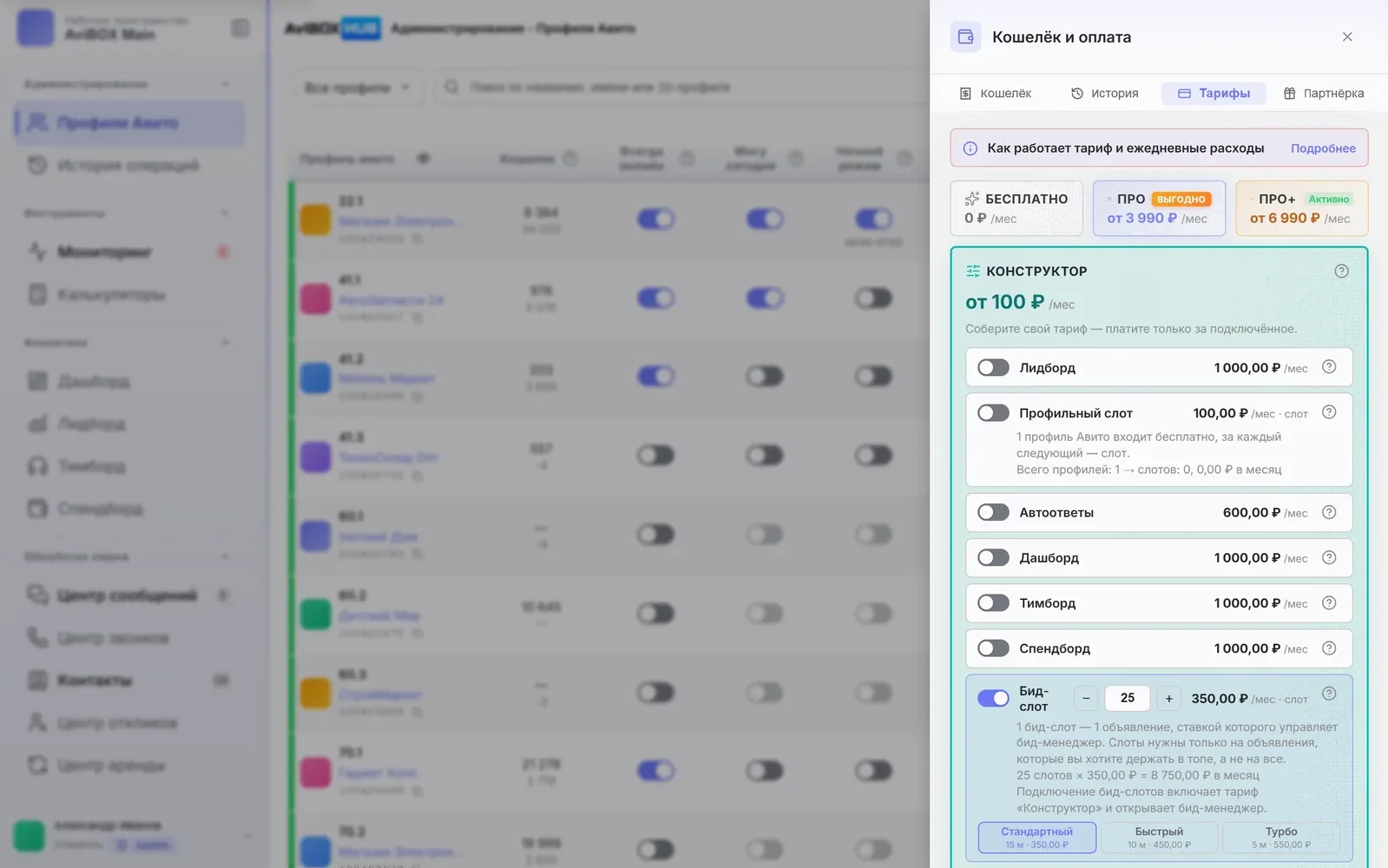The width and height of the screenshot is (1388, 868).
Task: Open help icon for Автоответы
Action: tap(1329, 512)
